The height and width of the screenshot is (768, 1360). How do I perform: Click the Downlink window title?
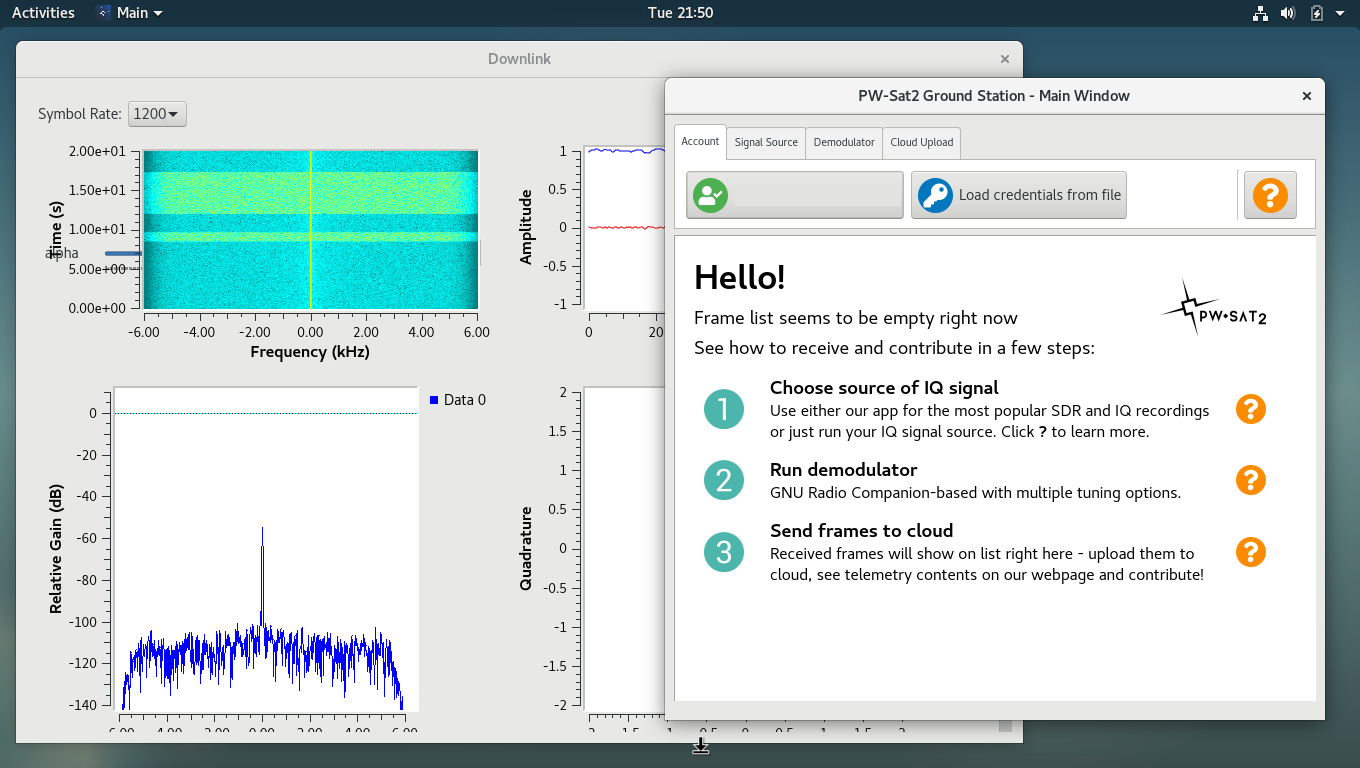(519, 59)
